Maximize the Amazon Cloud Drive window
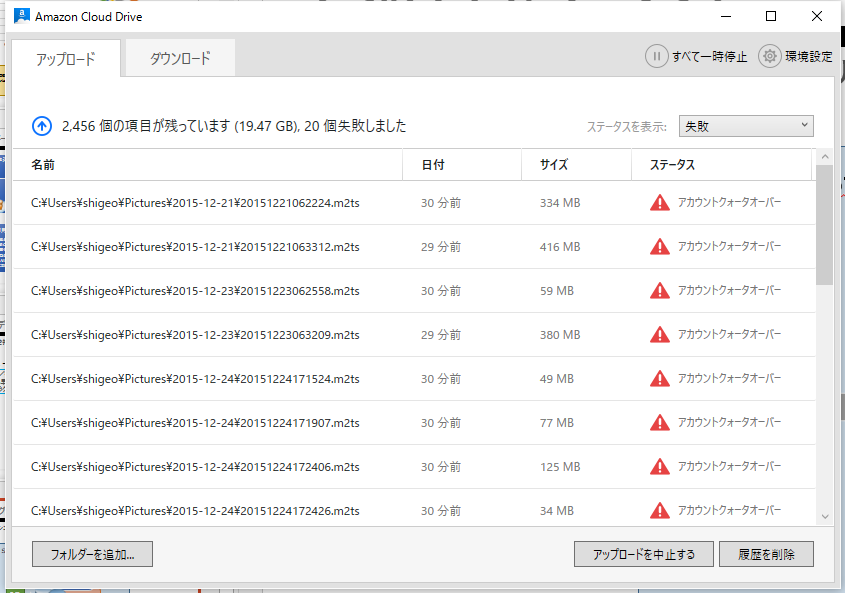Screen dimensions: 845x593 (x=771, y=16)
